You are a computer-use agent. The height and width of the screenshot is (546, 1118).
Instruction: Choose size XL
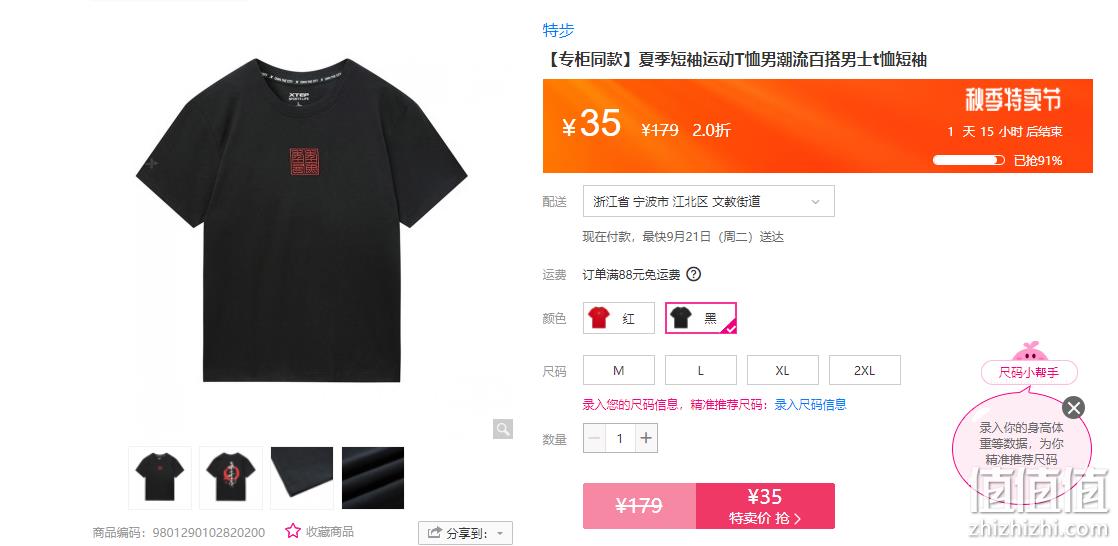coord(783,370)
